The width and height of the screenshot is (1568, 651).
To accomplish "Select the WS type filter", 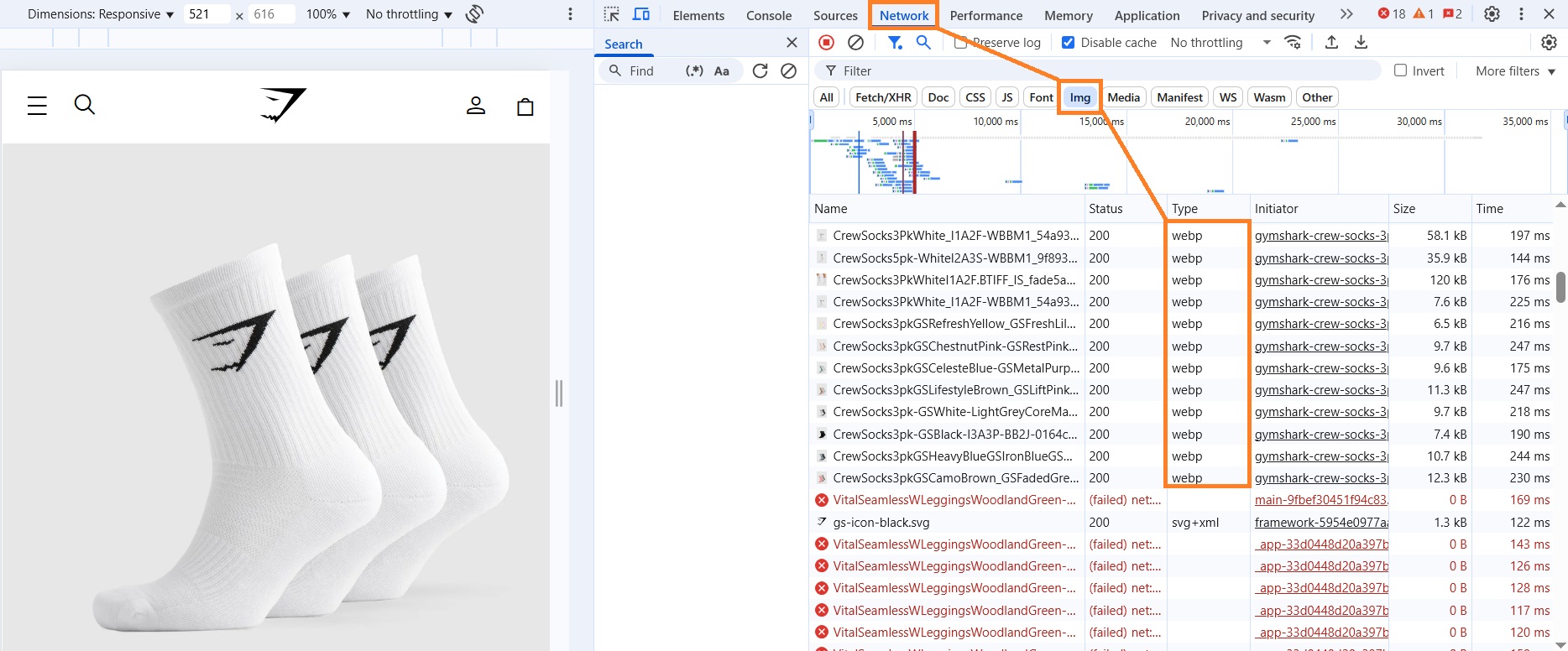I will pos(1228,97).
